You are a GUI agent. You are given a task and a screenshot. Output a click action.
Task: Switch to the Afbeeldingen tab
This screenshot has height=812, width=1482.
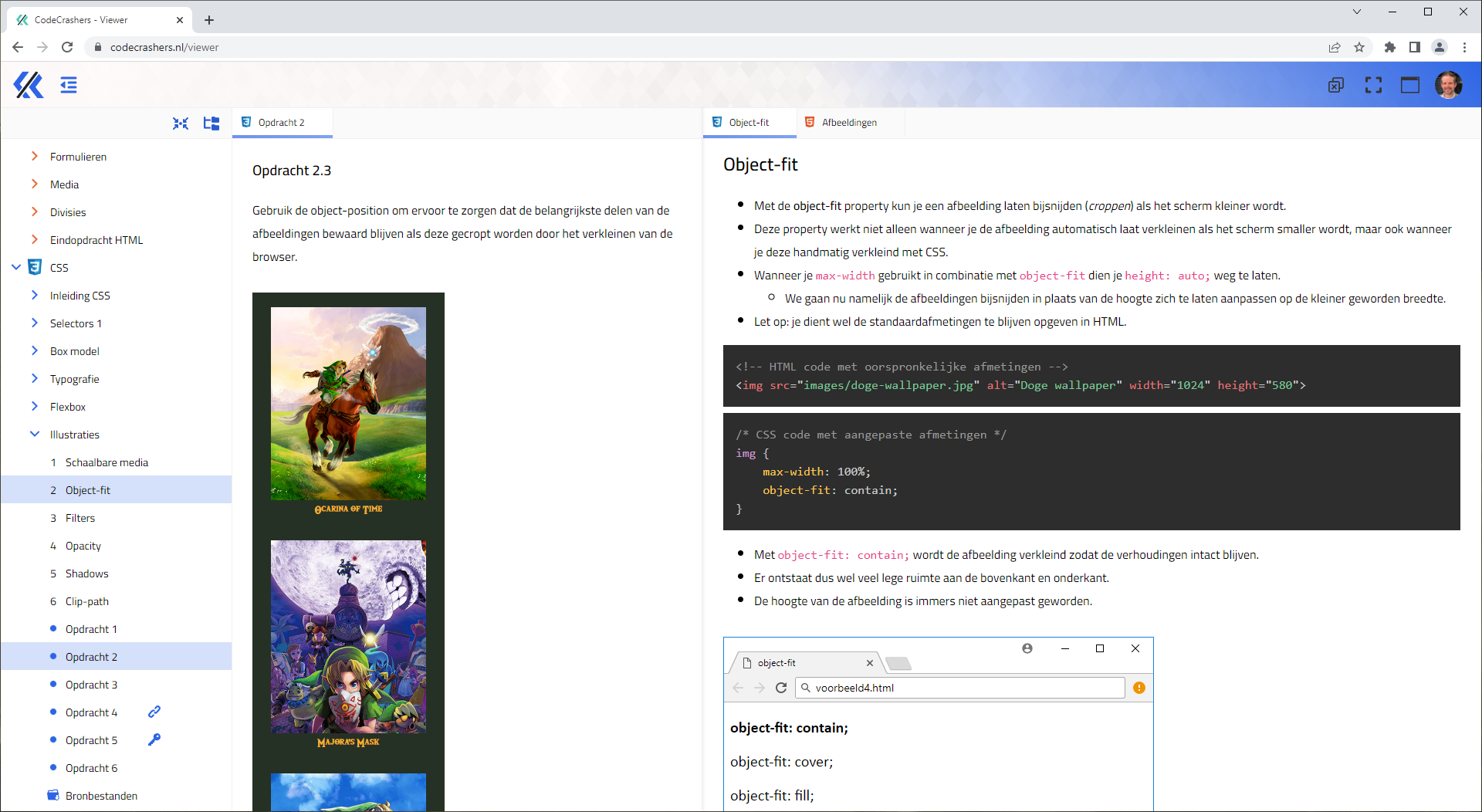click(848, 123)
